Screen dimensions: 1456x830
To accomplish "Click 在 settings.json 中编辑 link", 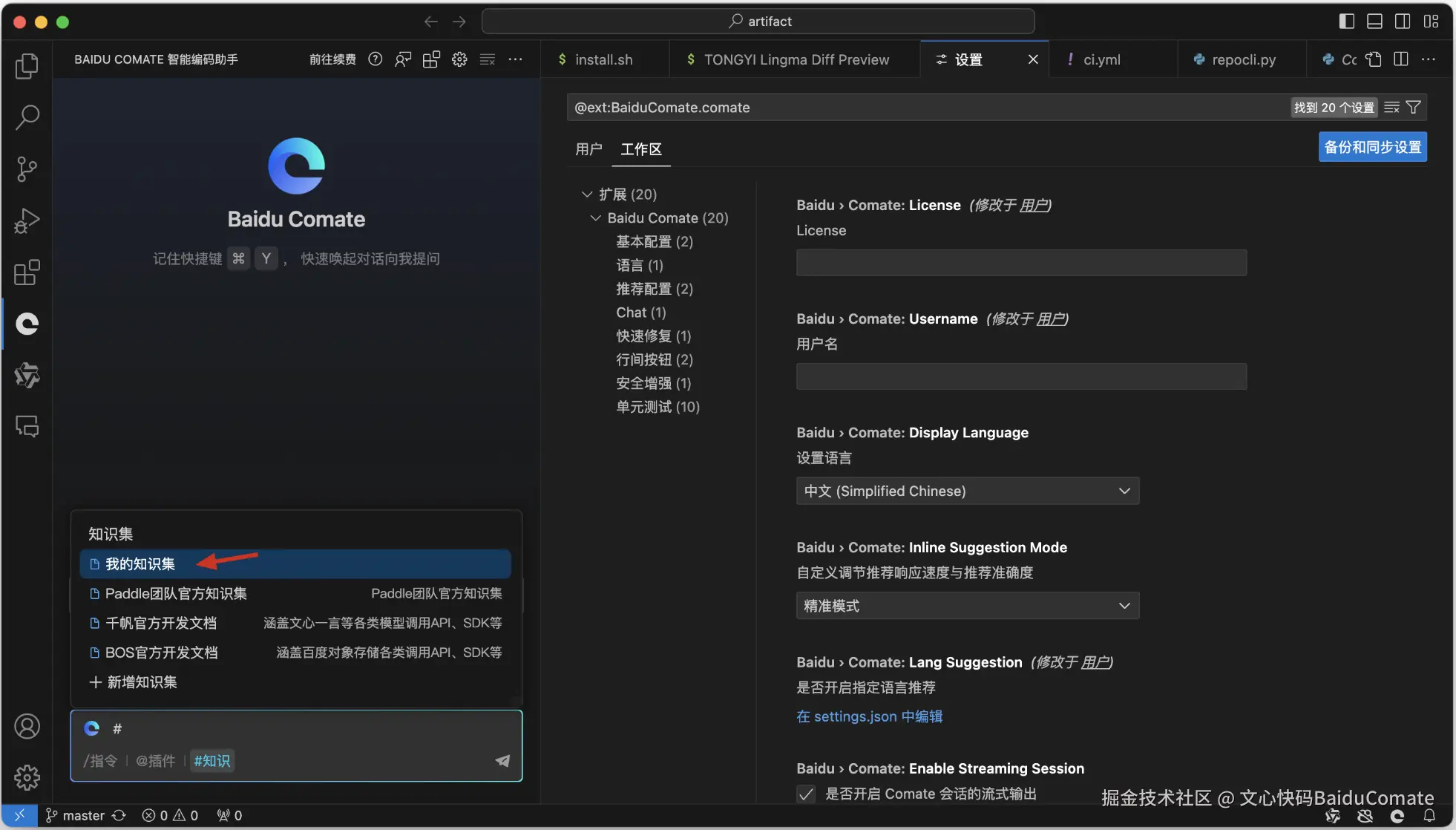I will click(x=869, y=716).
